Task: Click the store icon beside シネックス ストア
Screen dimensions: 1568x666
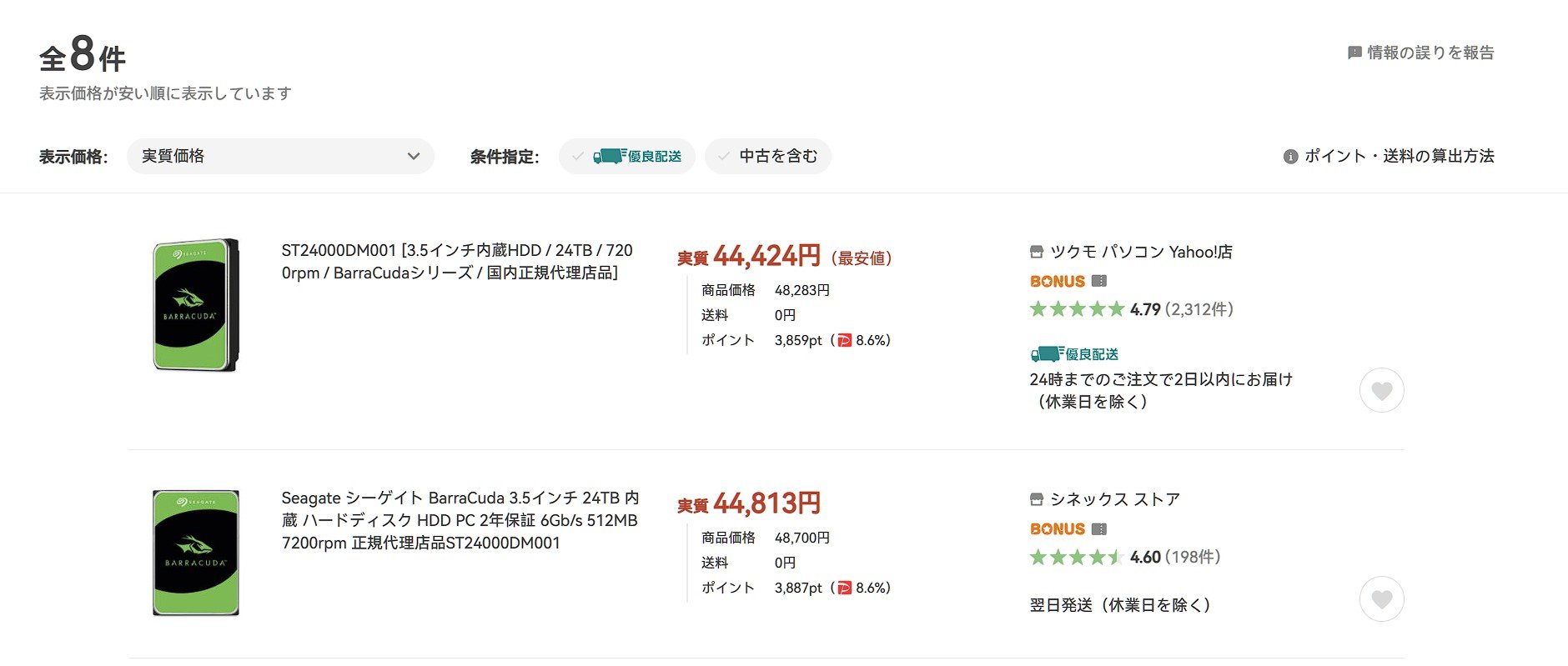Action: tap(1037, 499)
